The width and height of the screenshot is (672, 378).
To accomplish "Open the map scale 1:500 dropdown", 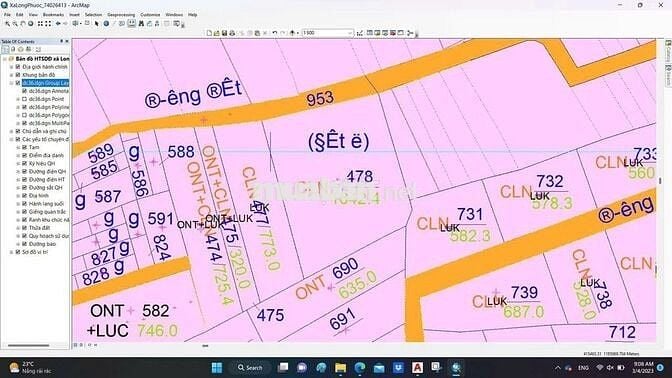I will 350,33.
